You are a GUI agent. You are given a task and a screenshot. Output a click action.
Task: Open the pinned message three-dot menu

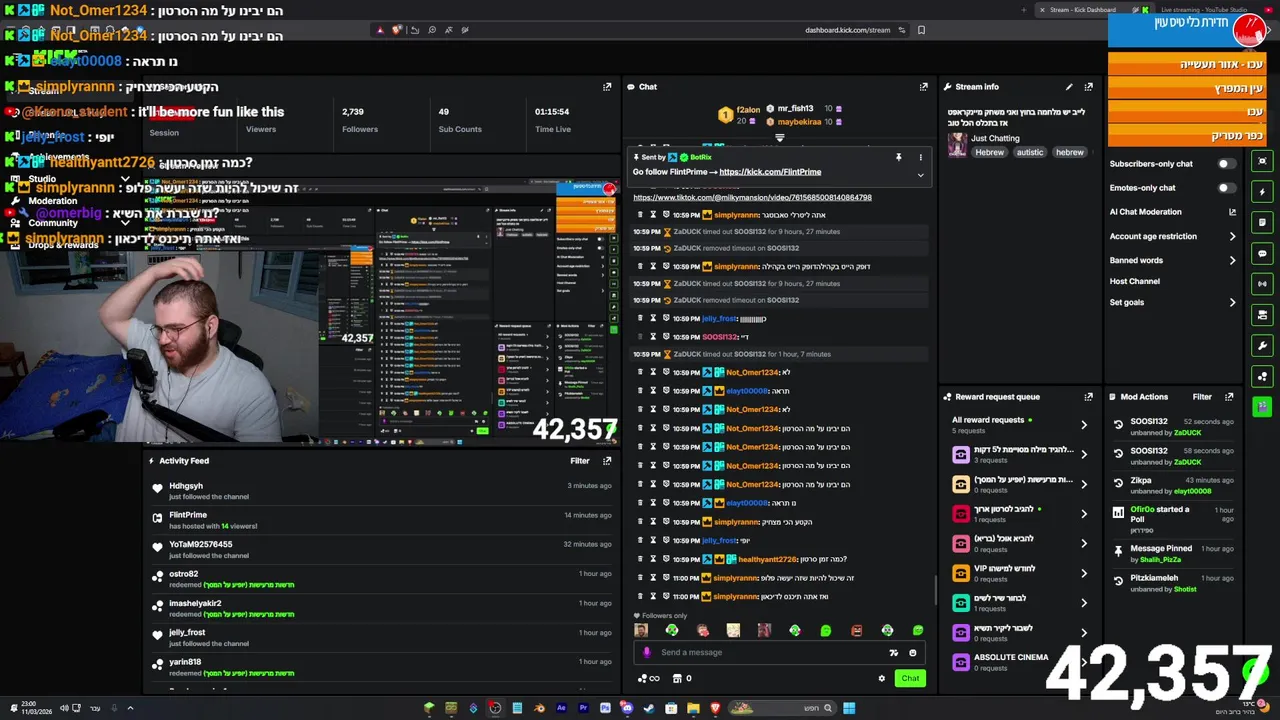coord(920,157)
